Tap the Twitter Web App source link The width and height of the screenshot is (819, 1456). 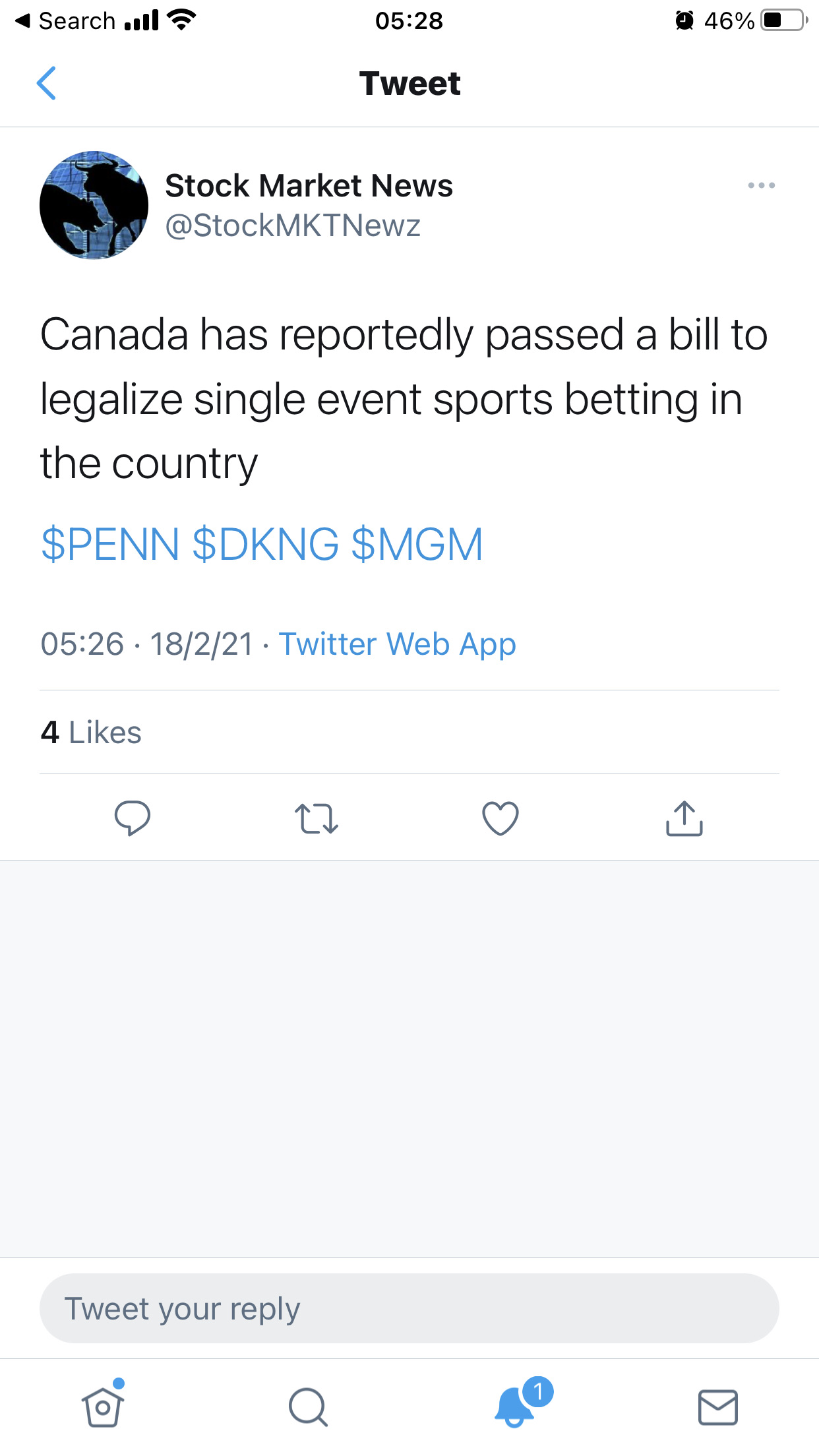point(397,644)
